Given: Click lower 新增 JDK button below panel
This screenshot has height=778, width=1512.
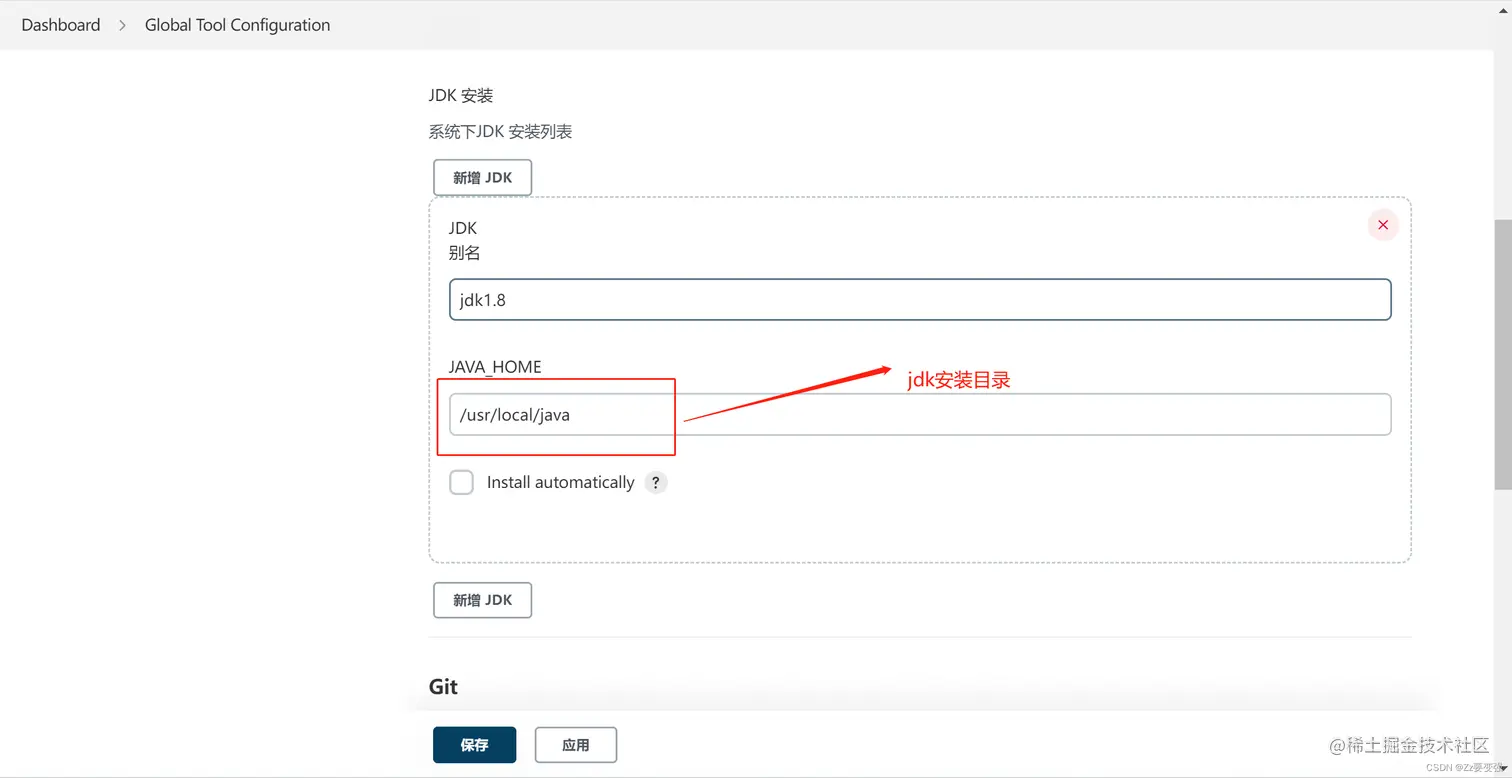Looking at the screenshot, I should point(482,600).
